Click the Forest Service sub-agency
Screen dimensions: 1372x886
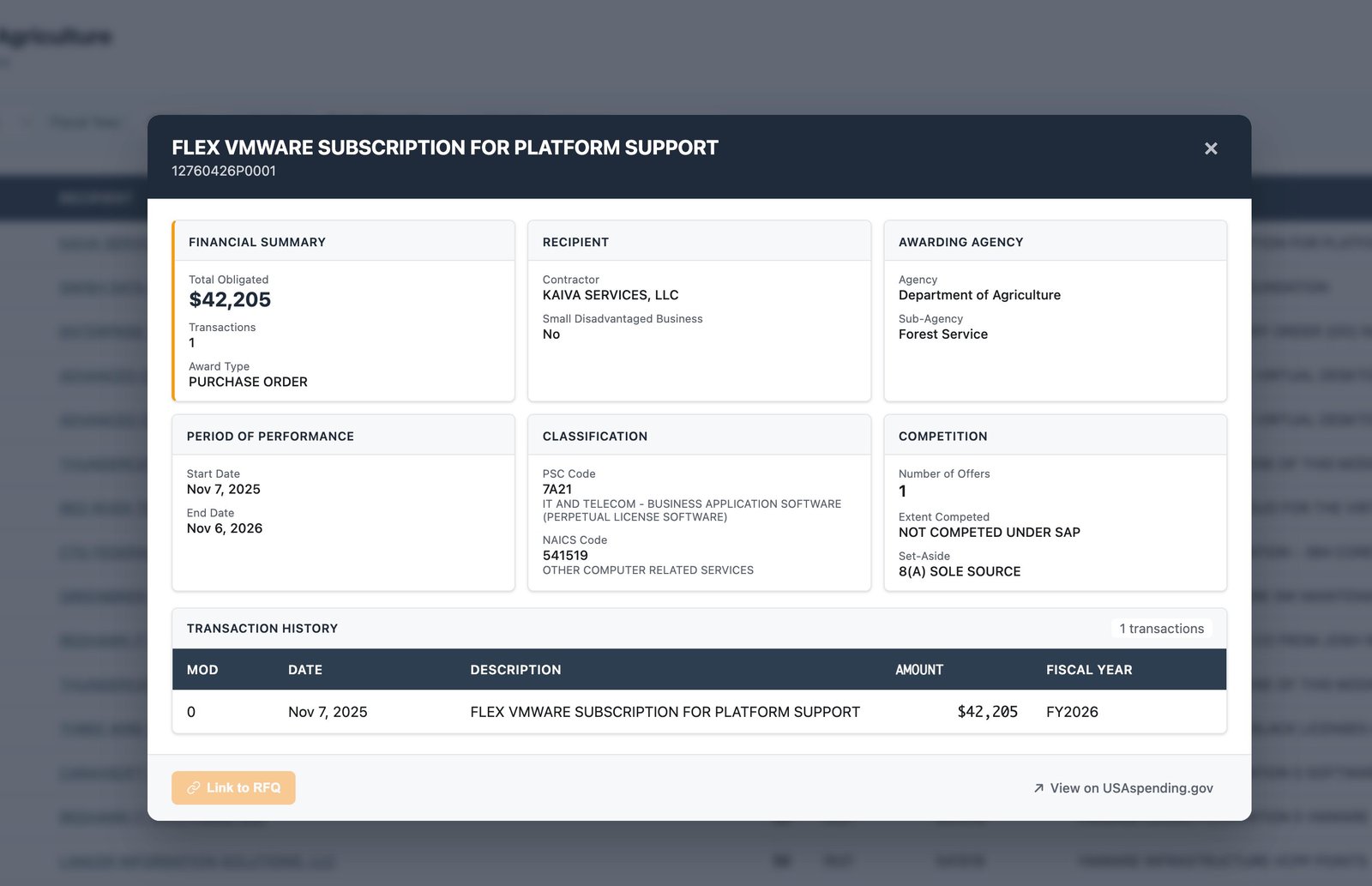tap(943, 335)
